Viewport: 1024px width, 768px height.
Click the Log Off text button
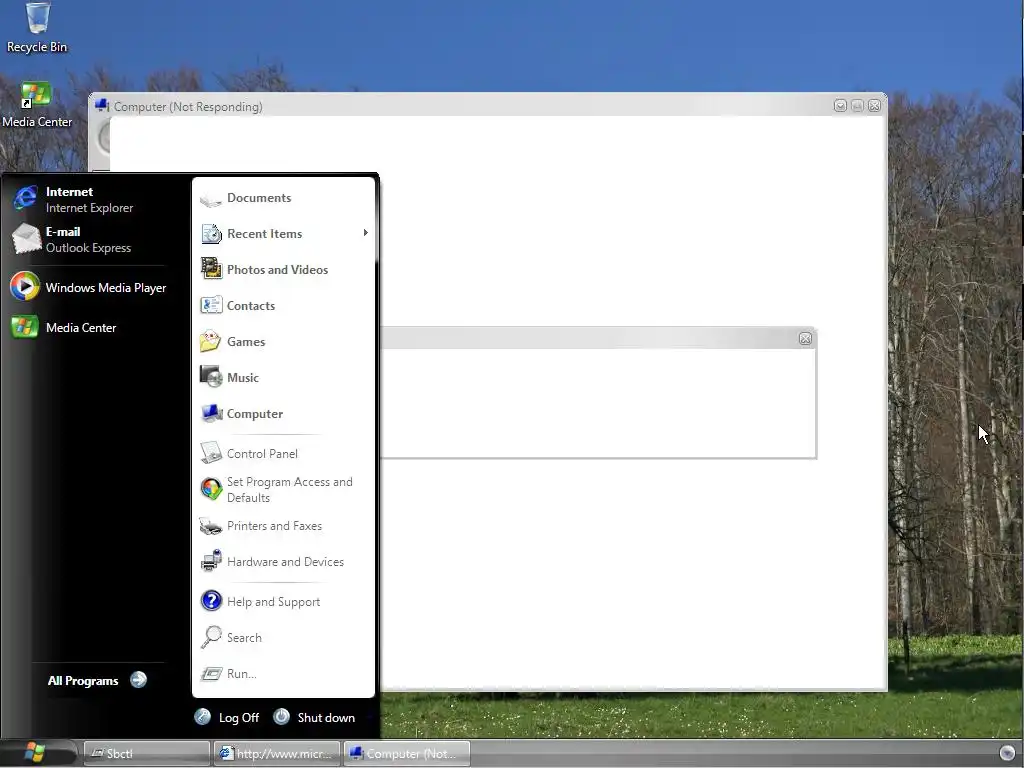click(x=238, y=718)
